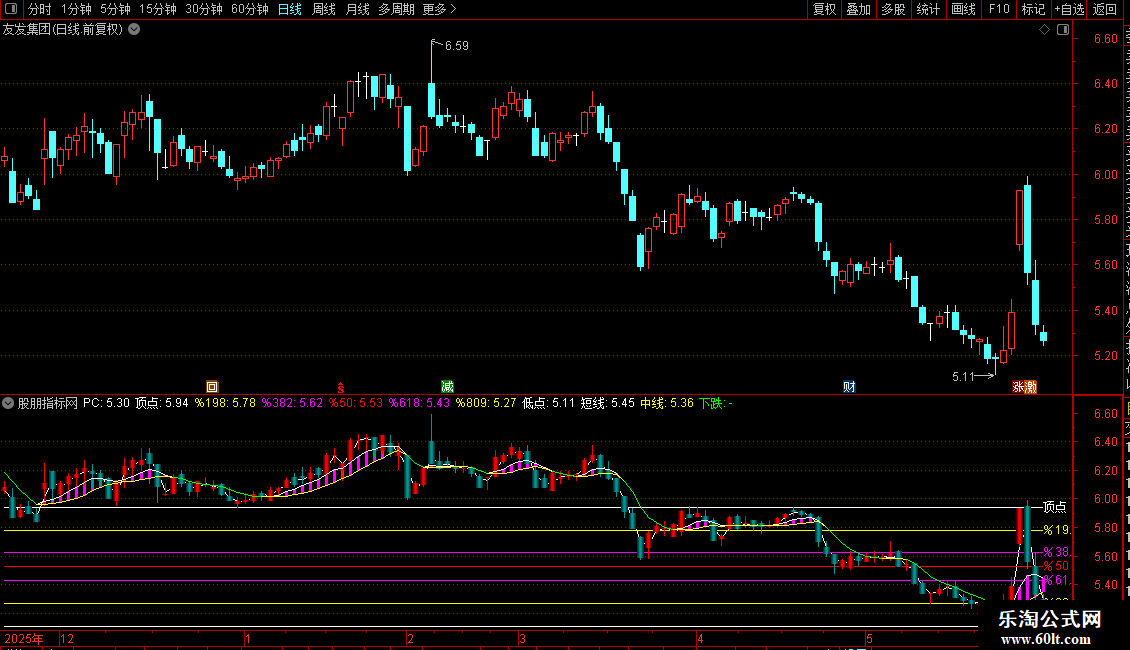Image resolution: width=1130 pixels, height=650 pixels.
Task: Click the 2025年 label on time axis
Action: (x=24, y=638)
